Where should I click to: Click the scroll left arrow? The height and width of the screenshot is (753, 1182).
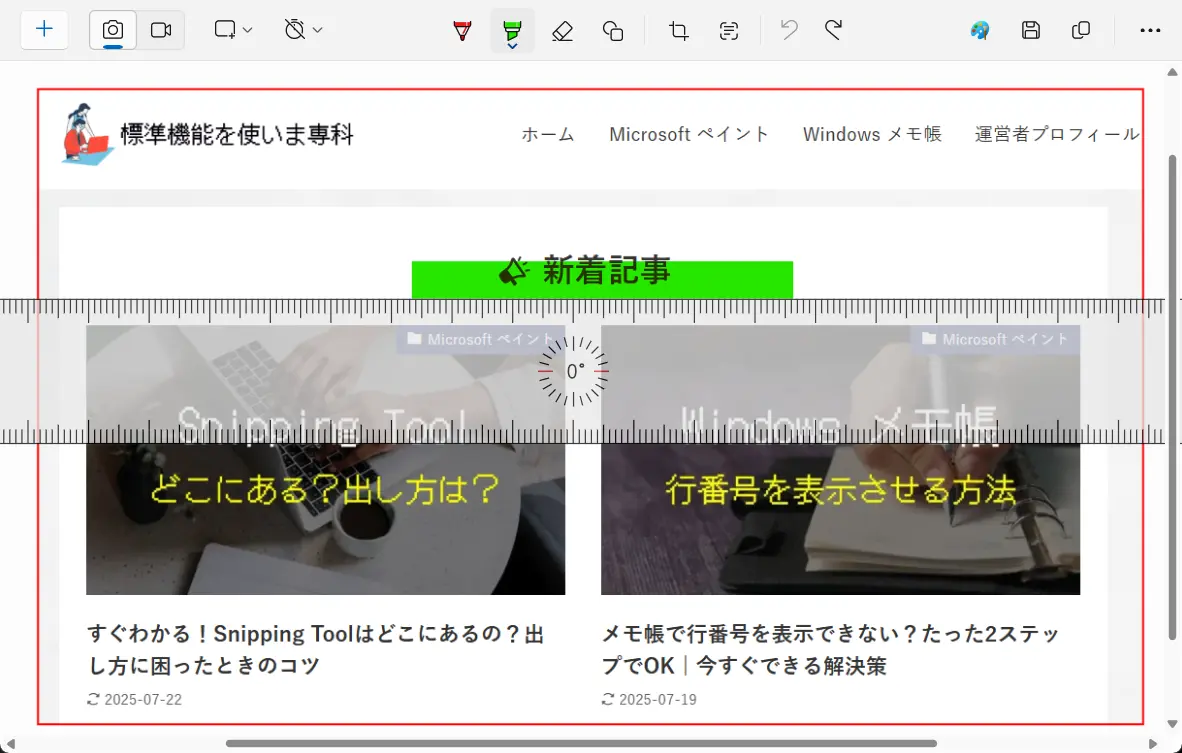click(x=11, y=744)
